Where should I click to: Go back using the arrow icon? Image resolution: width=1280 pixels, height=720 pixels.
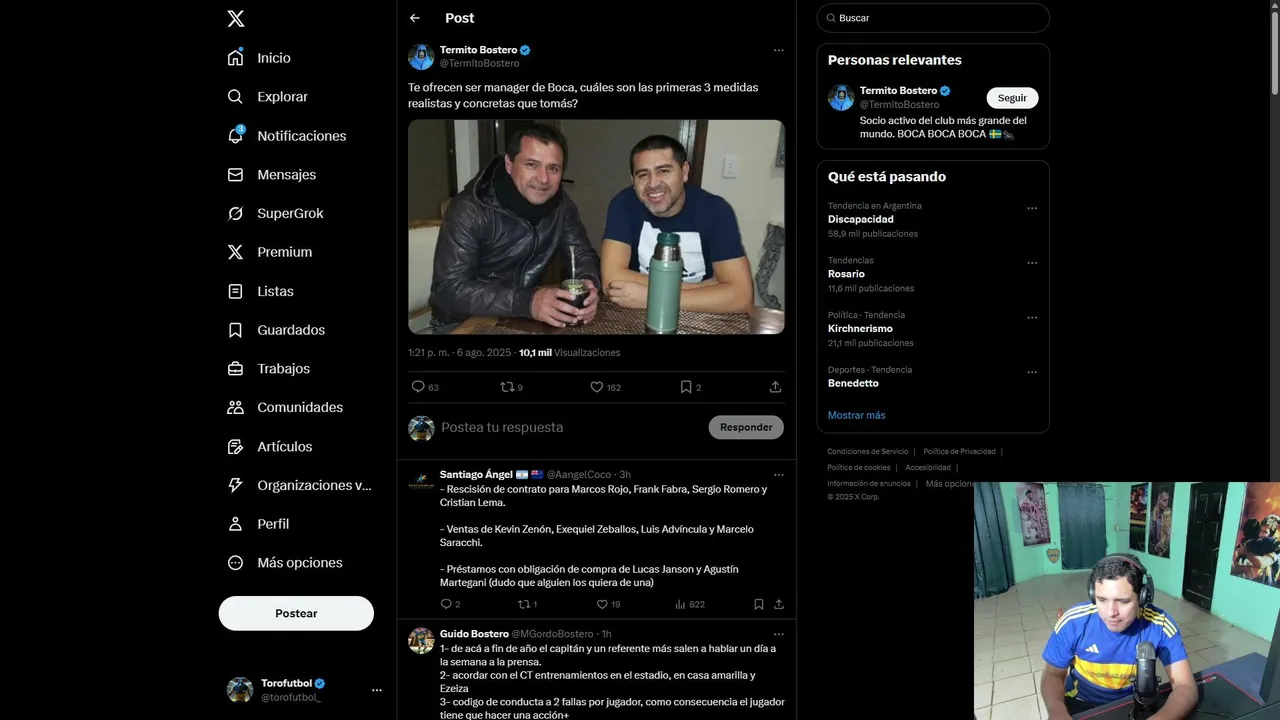[x=415, y=18]
